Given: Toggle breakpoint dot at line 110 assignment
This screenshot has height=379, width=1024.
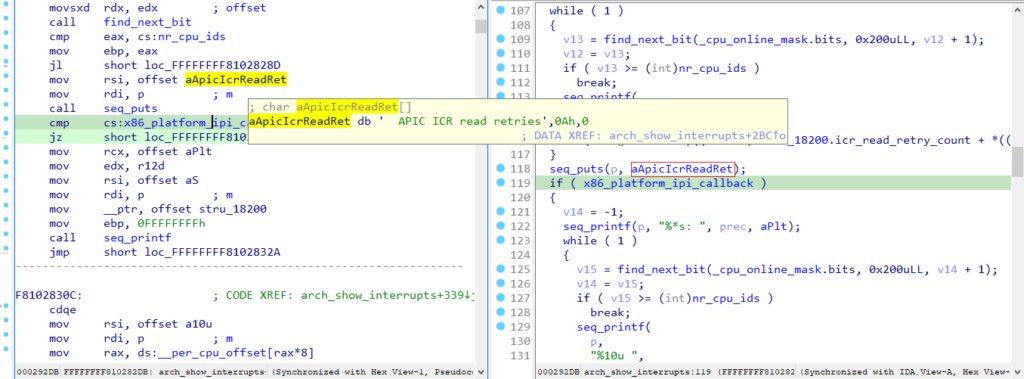Looking at the screenshot, I should point(501,54).
